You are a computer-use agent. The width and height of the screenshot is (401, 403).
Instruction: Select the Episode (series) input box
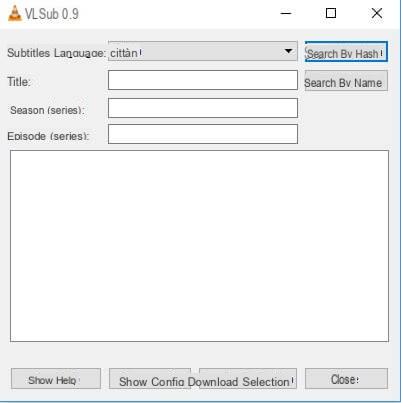203,134
